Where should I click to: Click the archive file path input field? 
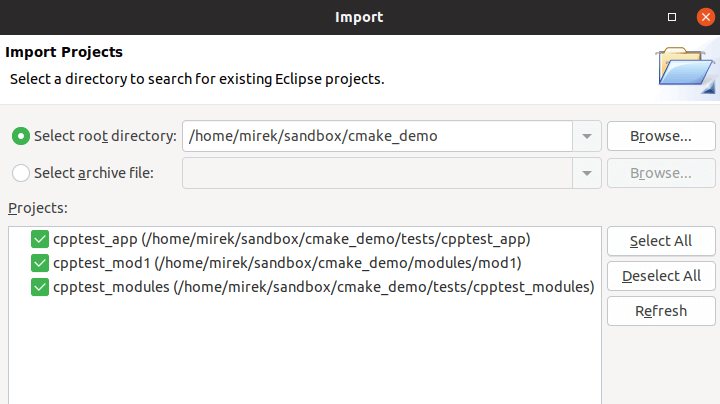click(x=377, y=173)
